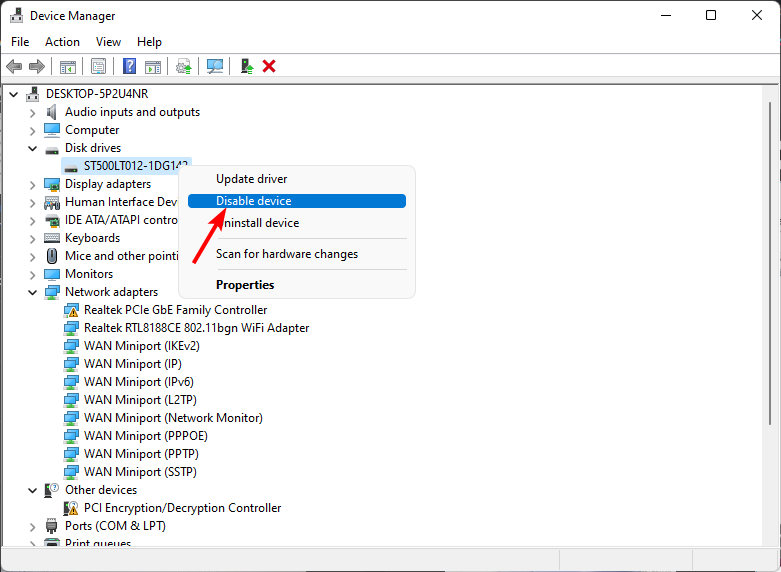Click the Computer category monitor icon
This screenshot has height=572, width=781.
(52, 130)
